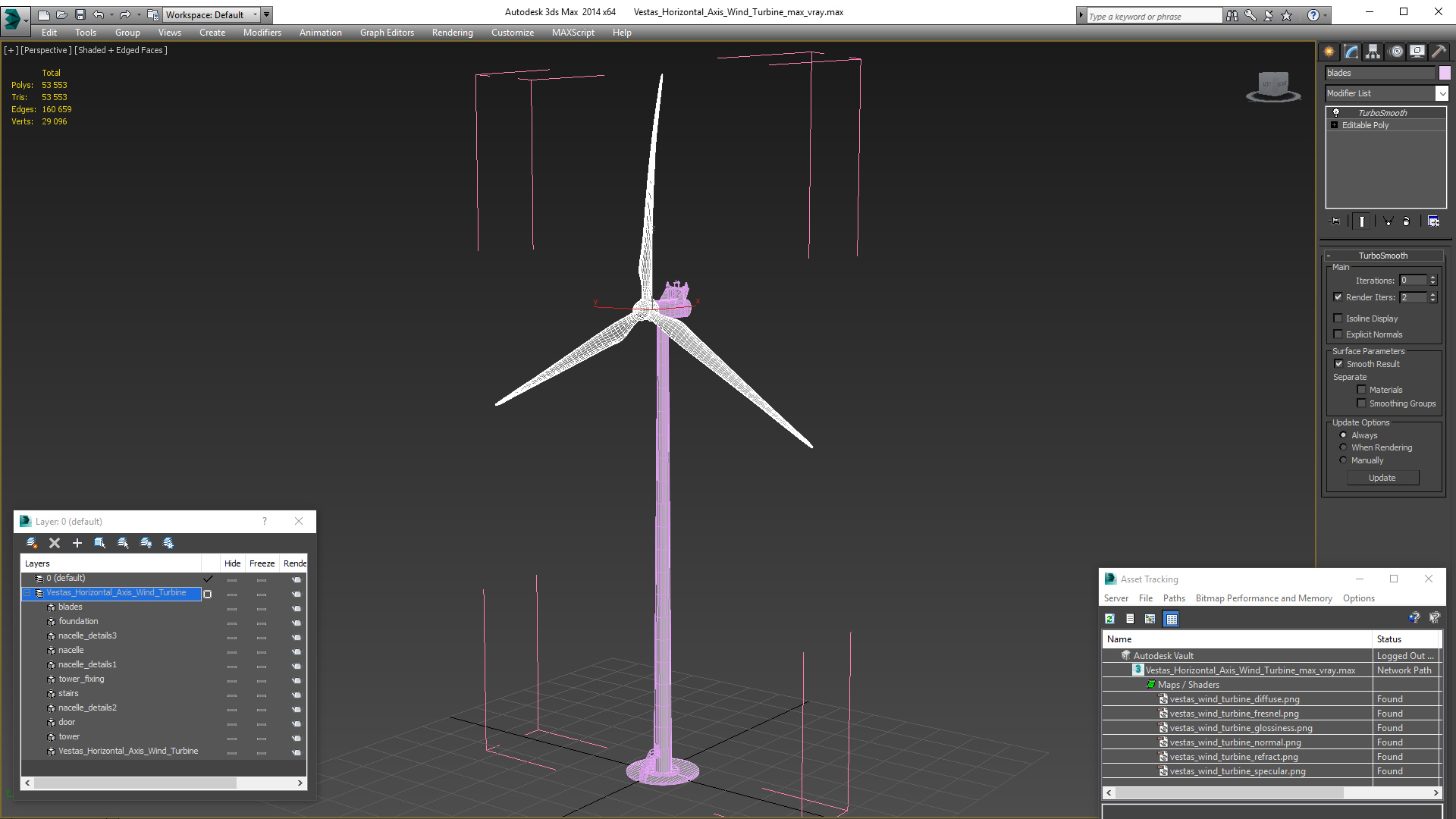
Task: Click Delete layer X icon in Layer toolbar
Action: [55, 543]
